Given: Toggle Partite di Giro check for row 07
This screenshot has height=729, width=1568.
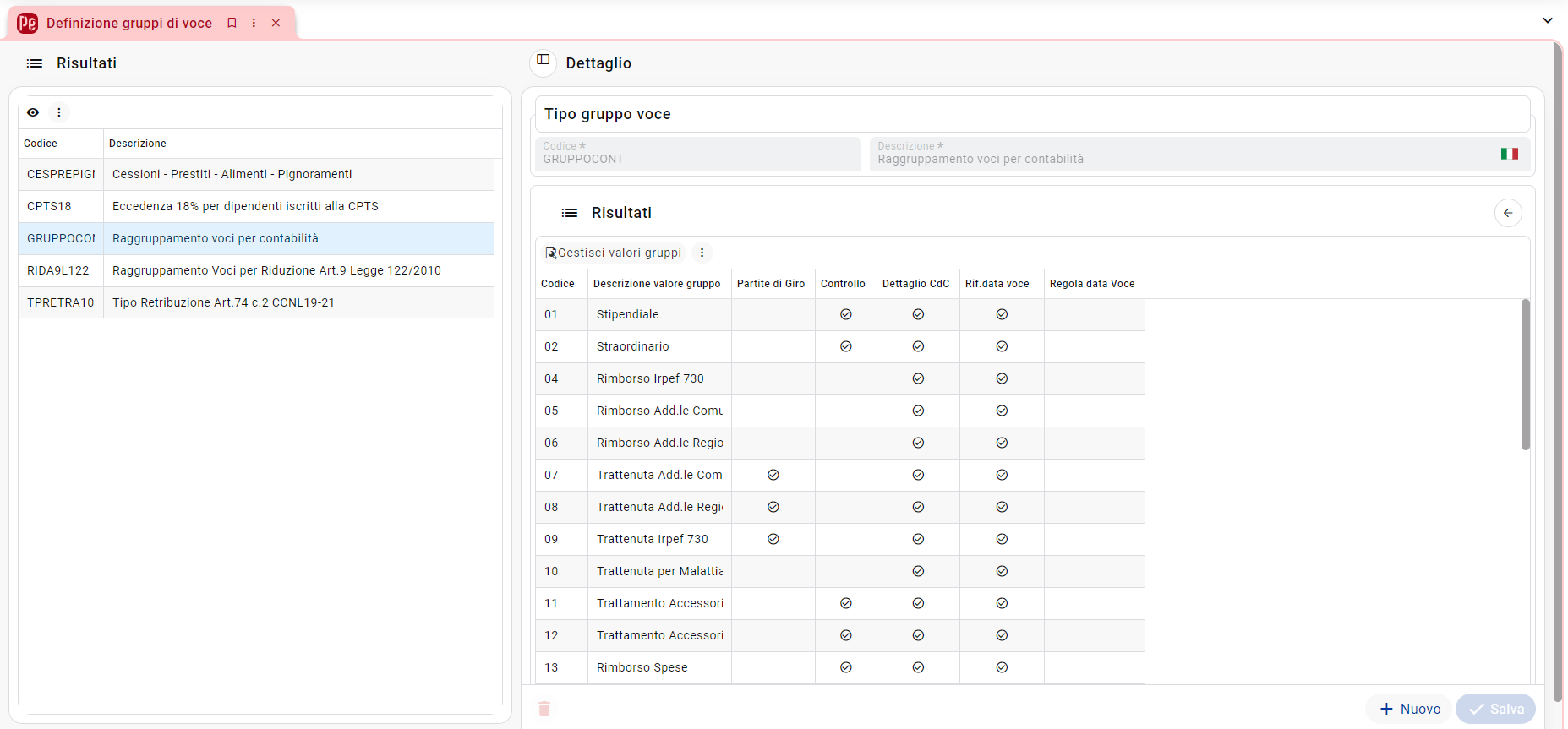Looking at the screenshot, I should point(773,475).
